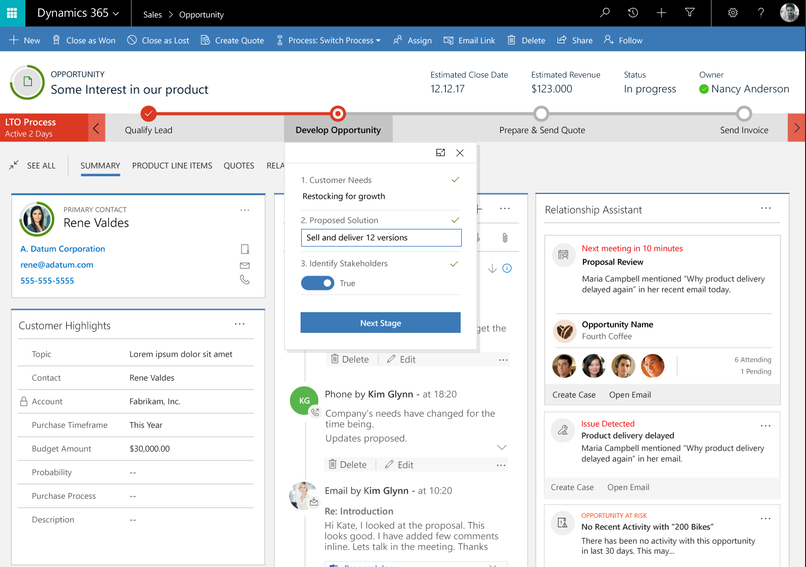
Task: Open the advanced find filter icon
Action: click(690, 12)
